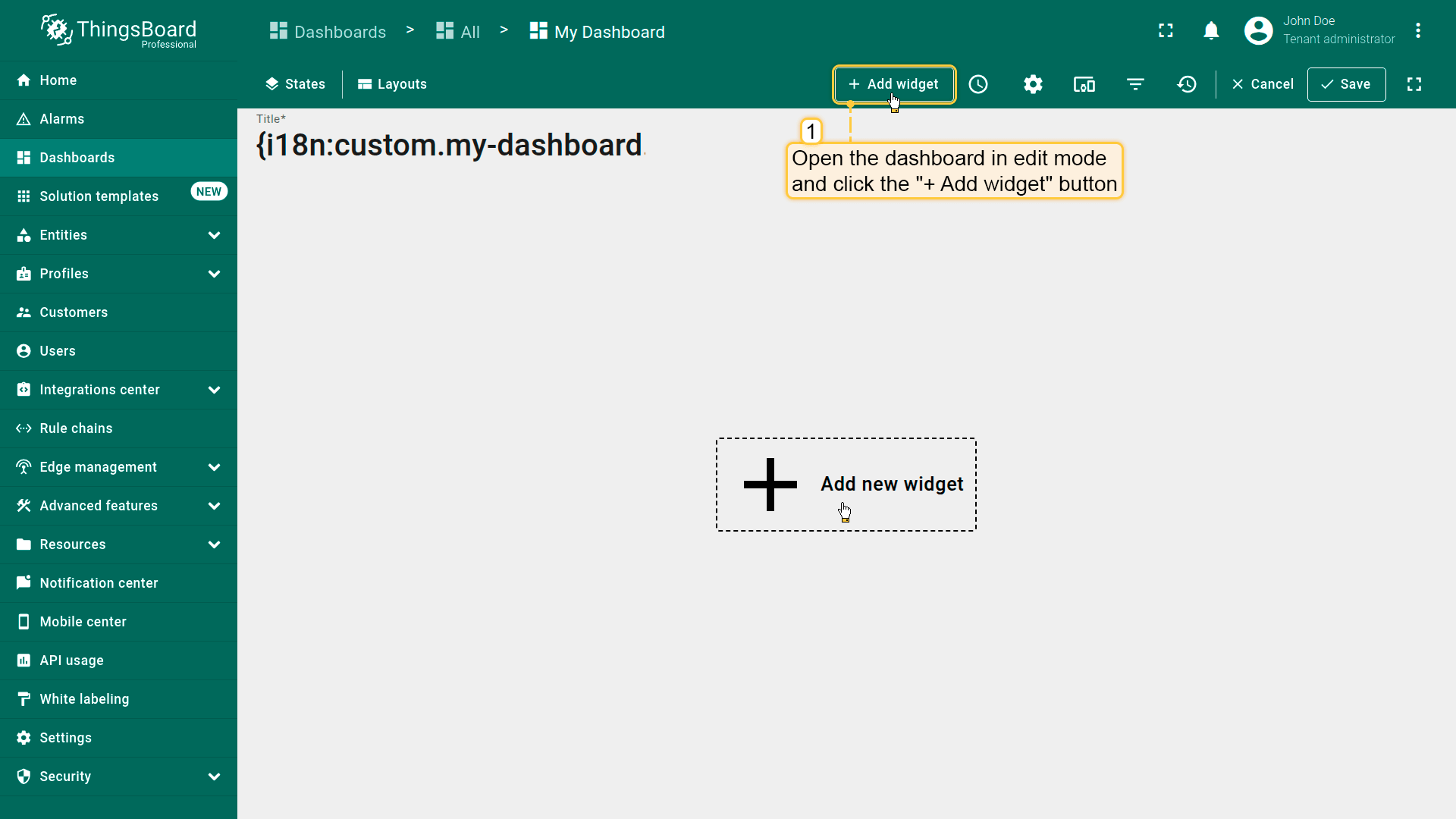Open the user menu three dots
This screenshot has height=819, width=1456.
coord(1417,31)
